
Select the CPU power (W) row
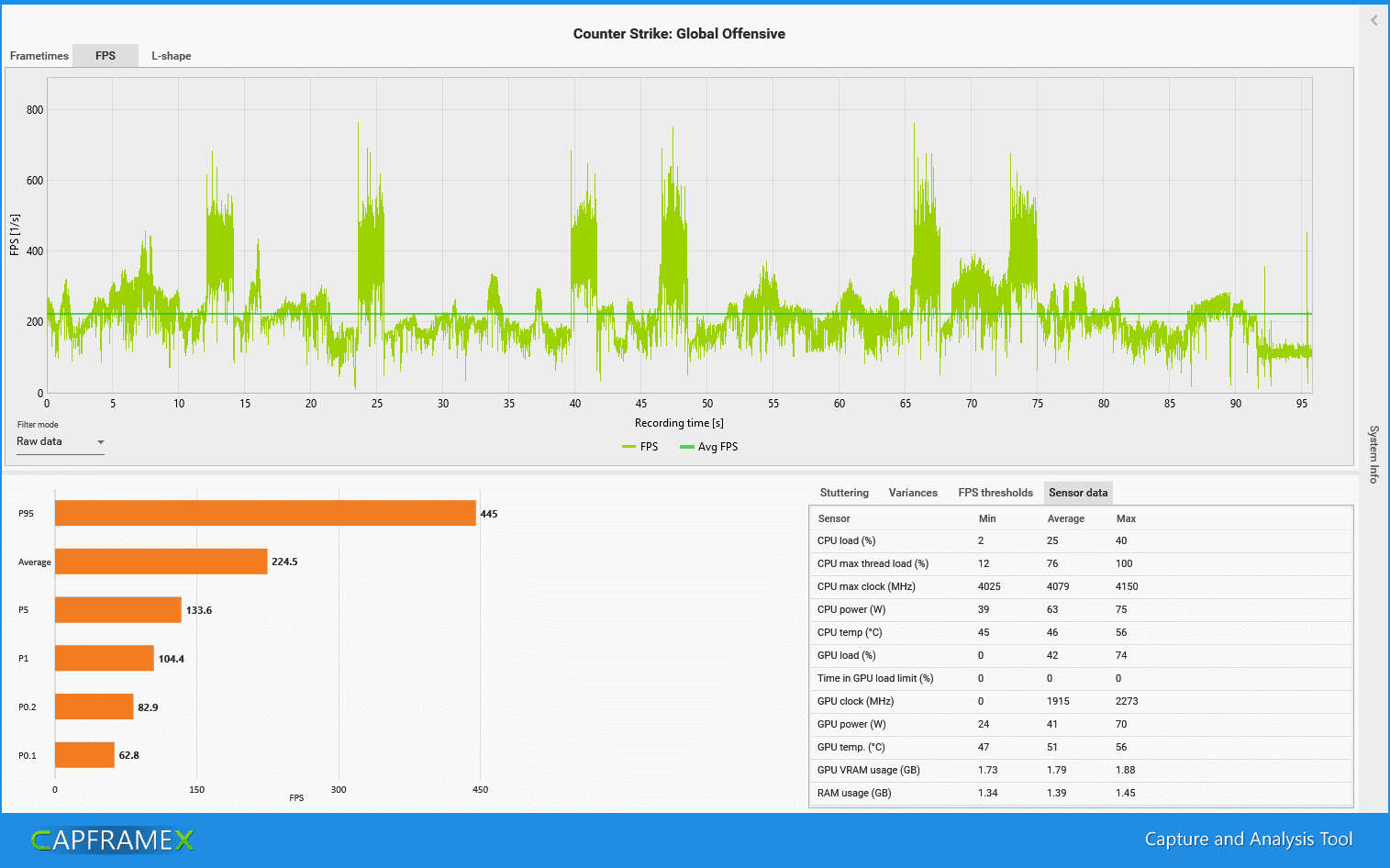(1081, 610)
